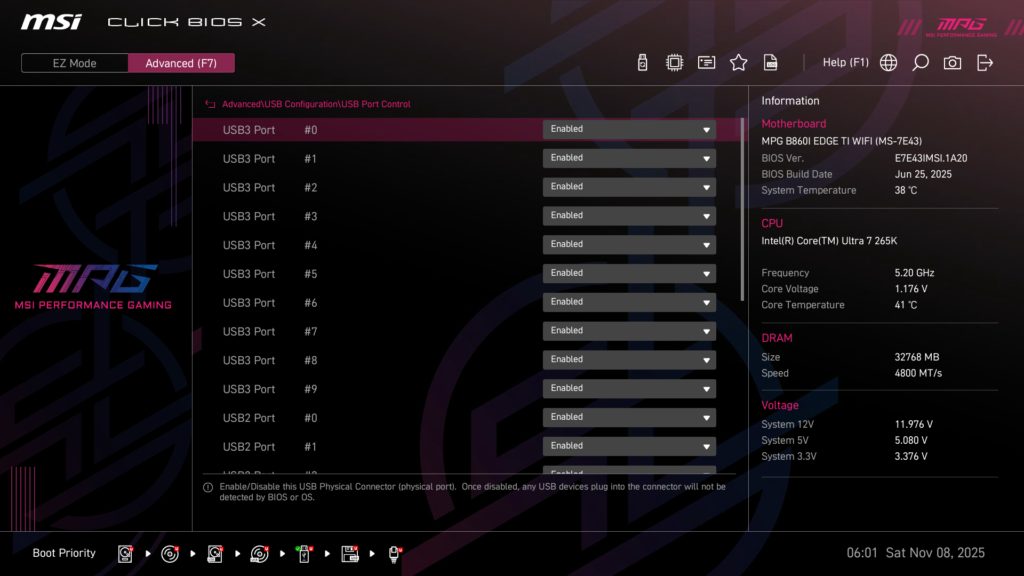This screenshot has height=576, width=1024.
Task: Disable USB3 Port #0
Action: [628, 128]
